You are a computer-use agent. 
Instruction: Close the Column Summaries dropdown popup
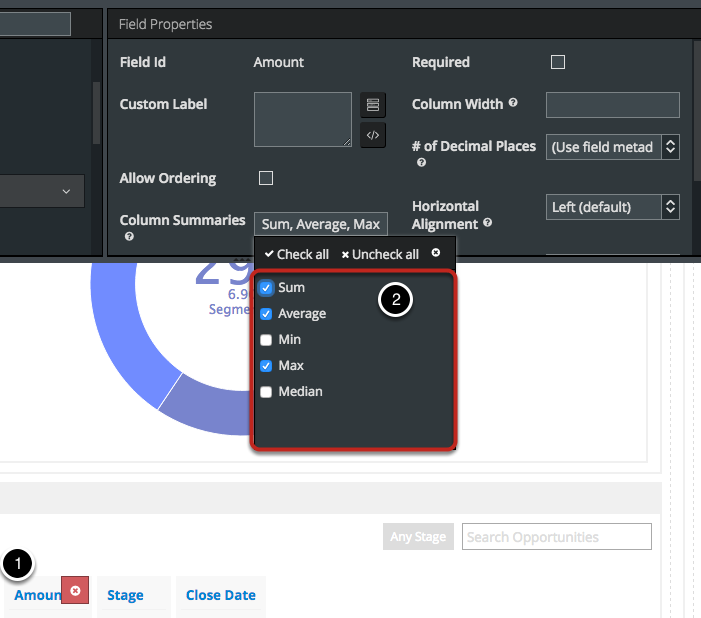[x=436, y=253]
